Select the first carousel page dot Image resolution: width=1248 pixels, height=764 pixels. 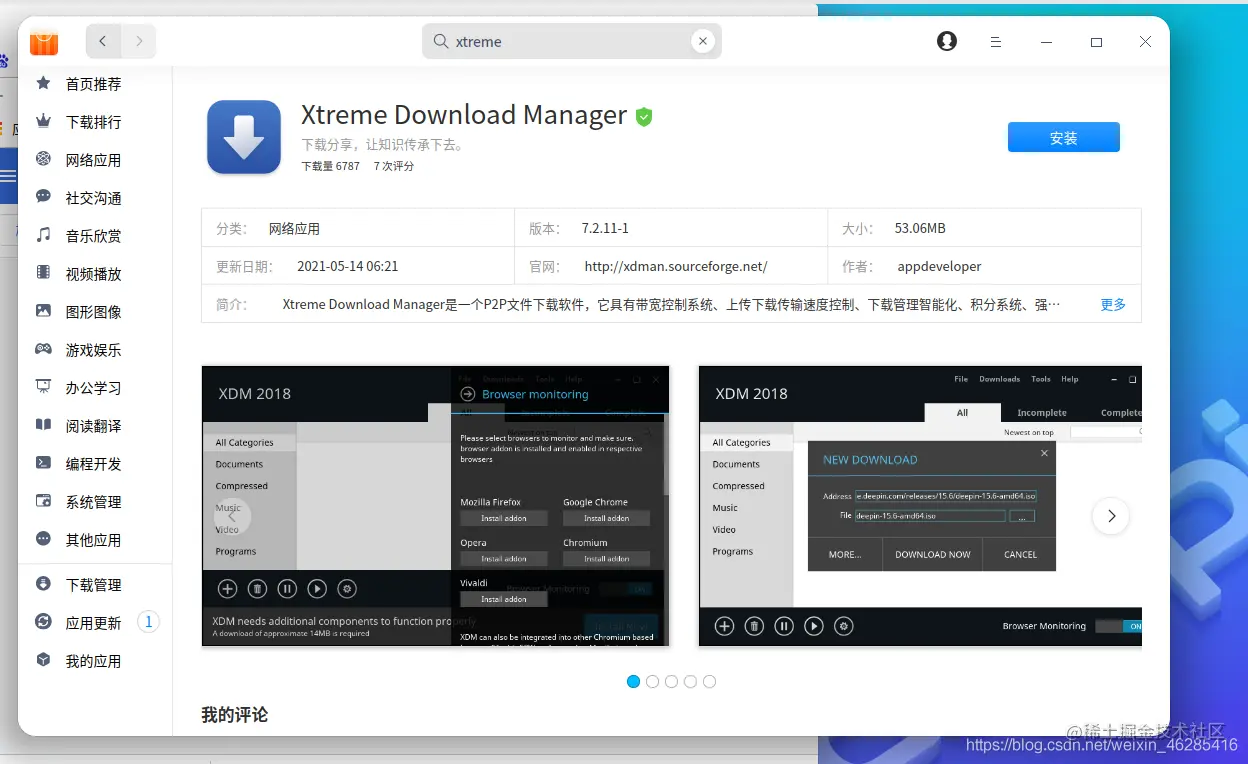(x=633, y=681)
